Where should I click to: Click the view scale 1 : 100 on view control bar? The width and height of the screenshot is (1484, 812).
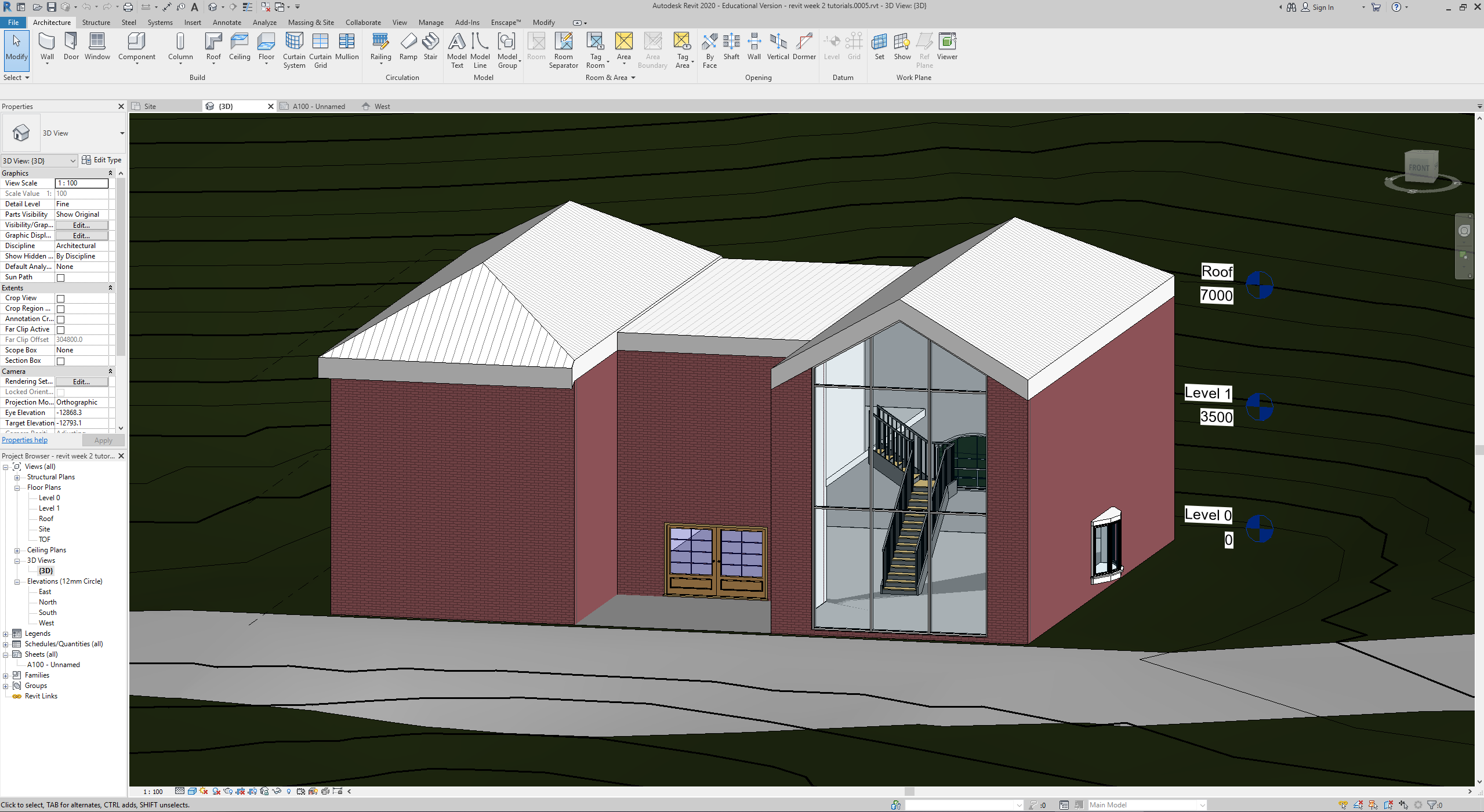[x=153, y=792]
